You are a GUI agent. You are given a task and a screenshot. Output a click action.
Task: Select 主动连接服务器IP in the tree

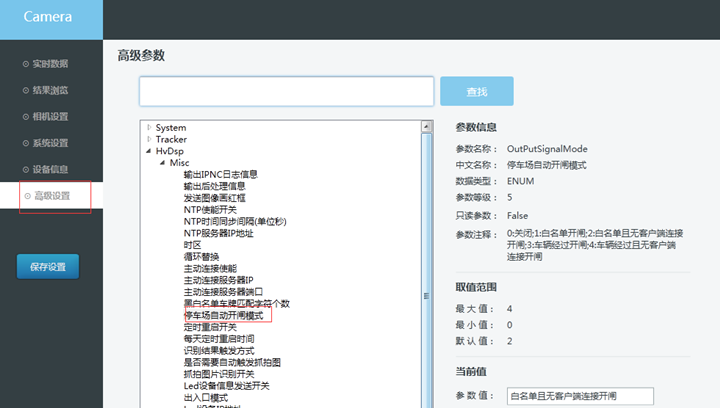coord(218,280)
